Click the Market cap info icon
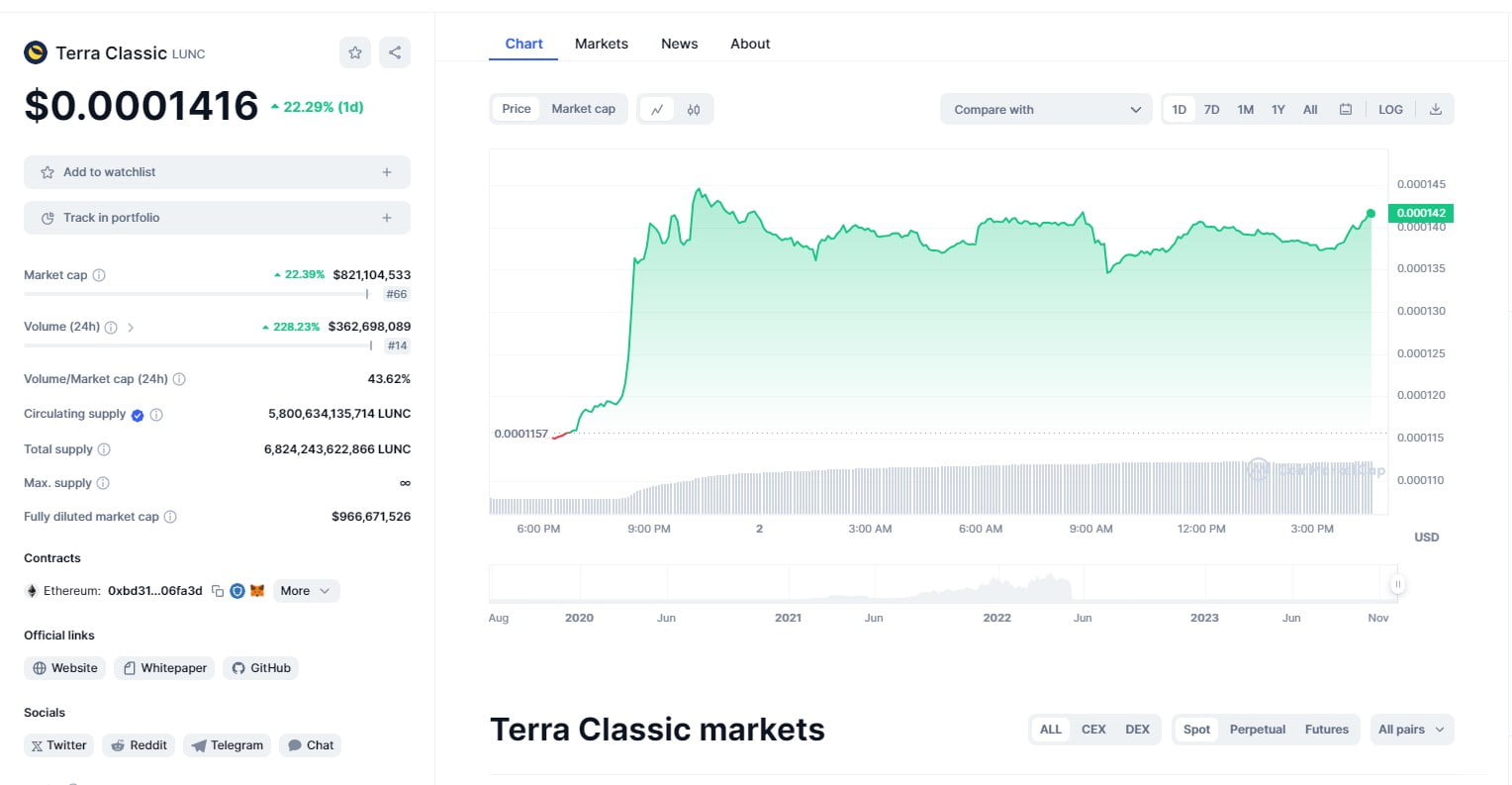The height and width of the screenshot is (785, 1512). point(99,275)
